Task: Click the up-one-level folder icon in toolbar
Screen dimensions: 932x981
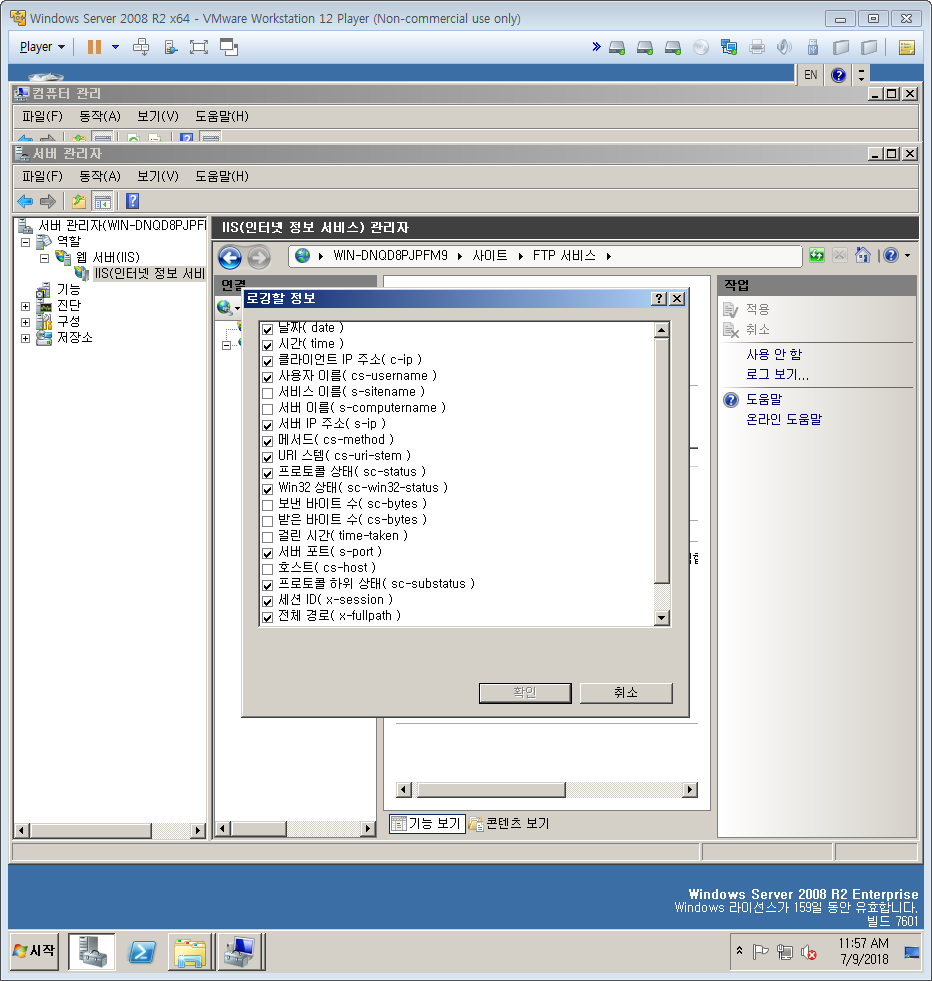Action: point(79,201)
